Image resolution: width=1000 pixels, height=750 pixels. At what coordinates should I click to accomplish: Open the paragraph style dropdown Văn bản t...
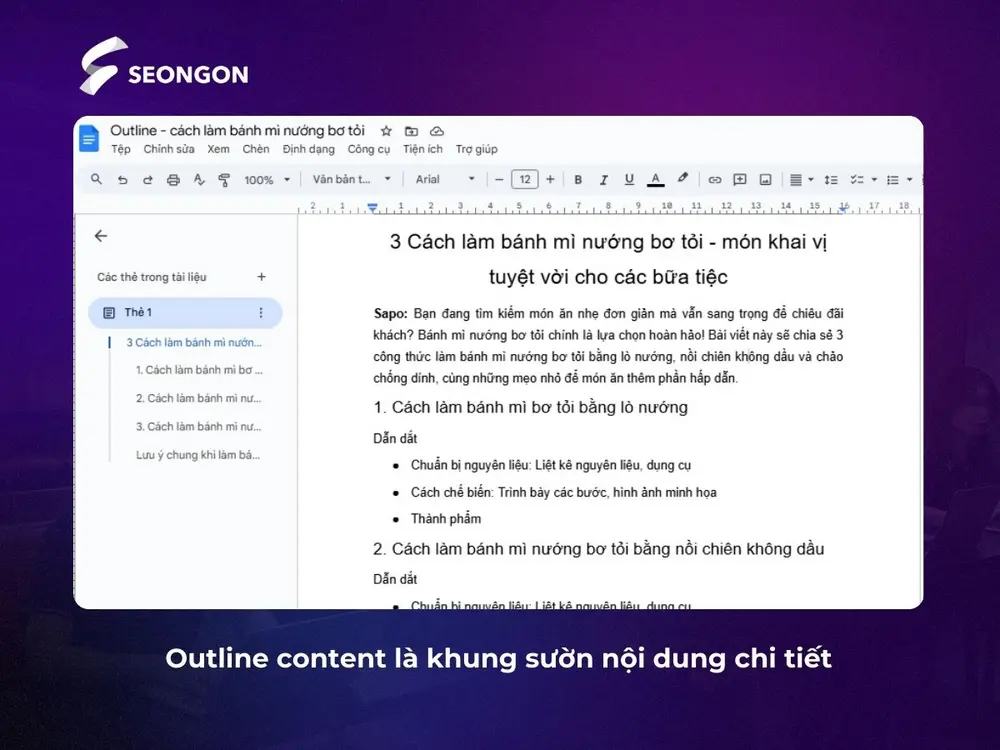pyautogui.click(x=351, y=179)
